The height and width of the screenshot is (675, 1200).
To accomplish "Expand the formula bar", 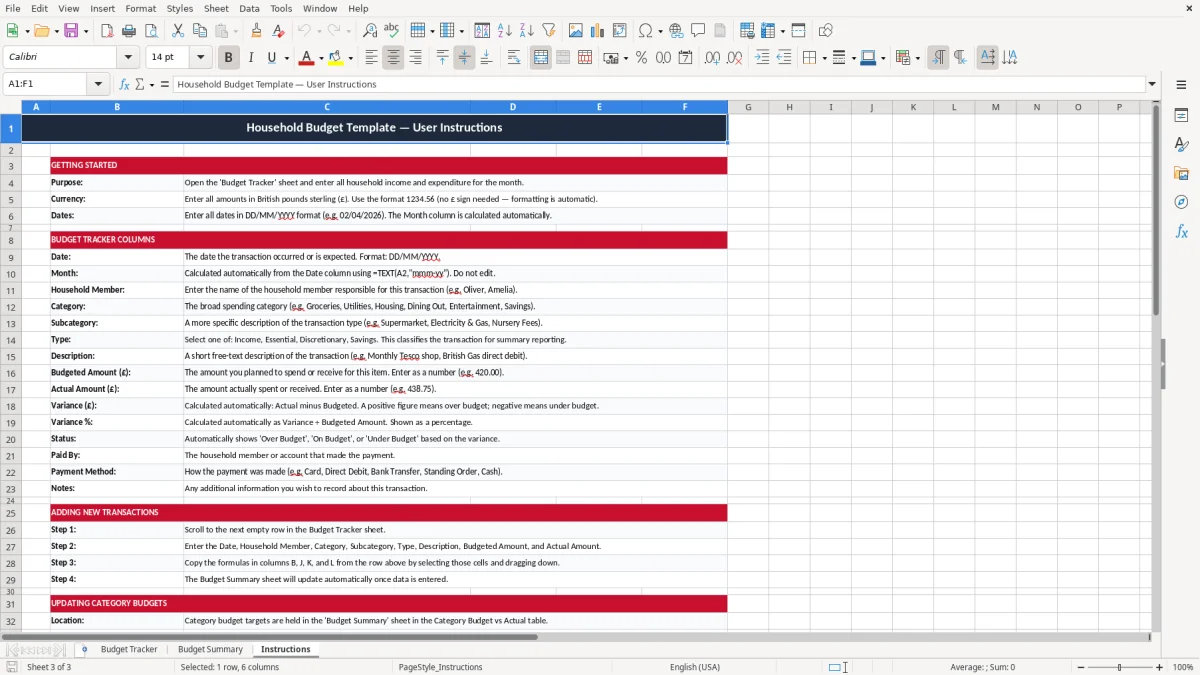I will [x=1152, y=84].
